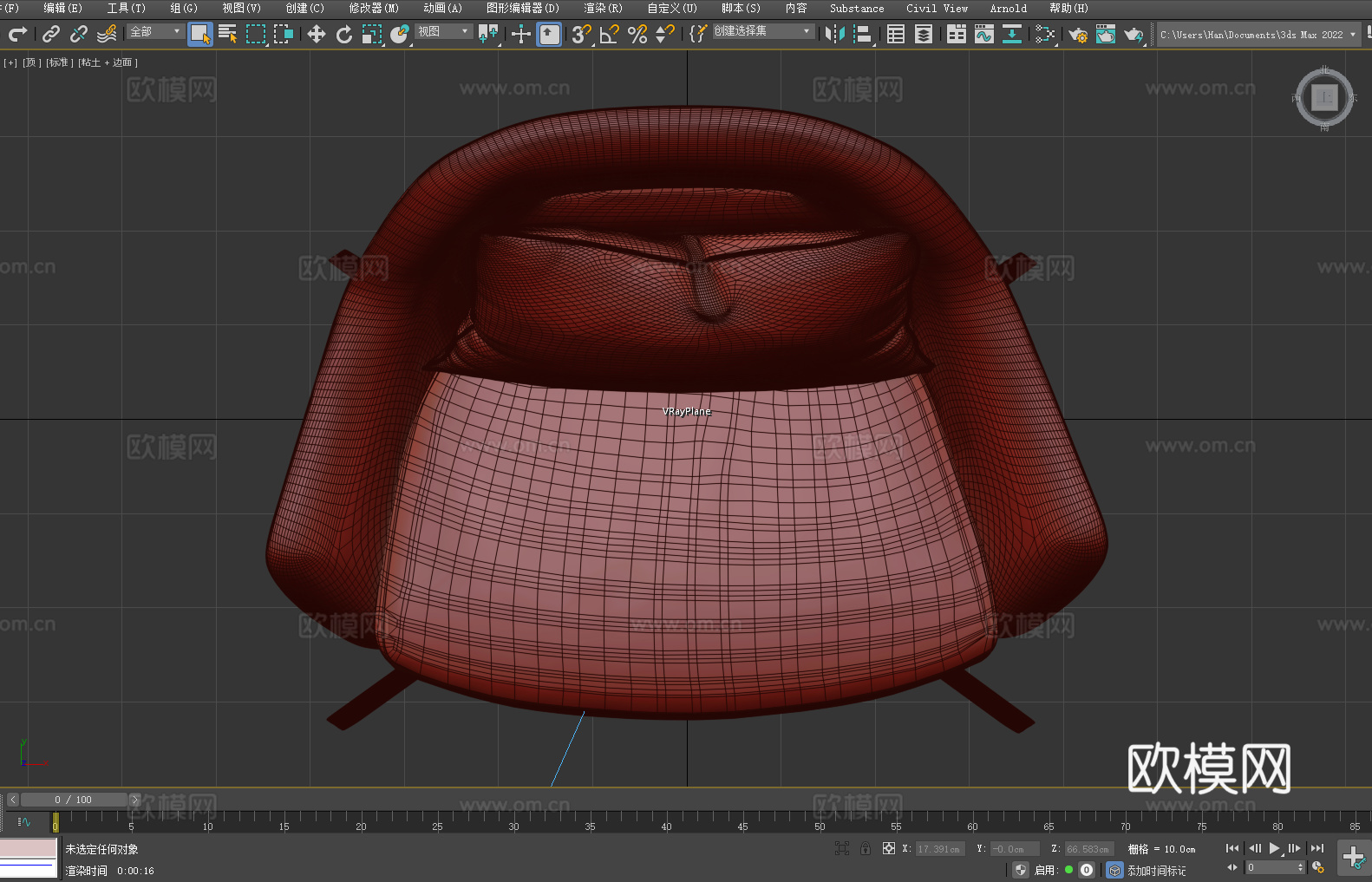Open the reference coordinate 视图 dropdown
Image resolution: width=1372 pixels, height=882 pixels.
(x=443, y=31)
